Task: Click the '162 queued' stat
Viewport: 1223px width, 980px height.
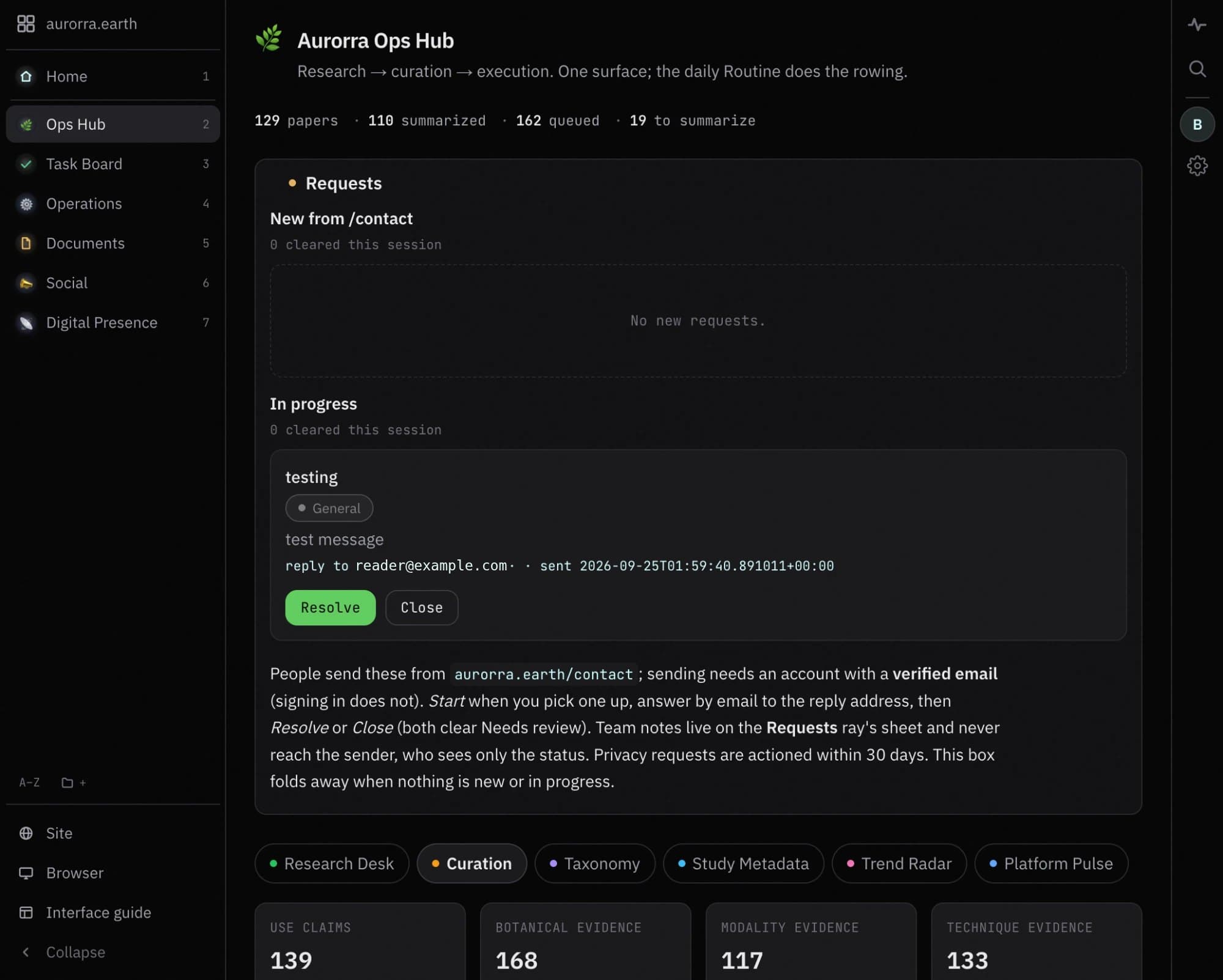Action: pos(558,120)
